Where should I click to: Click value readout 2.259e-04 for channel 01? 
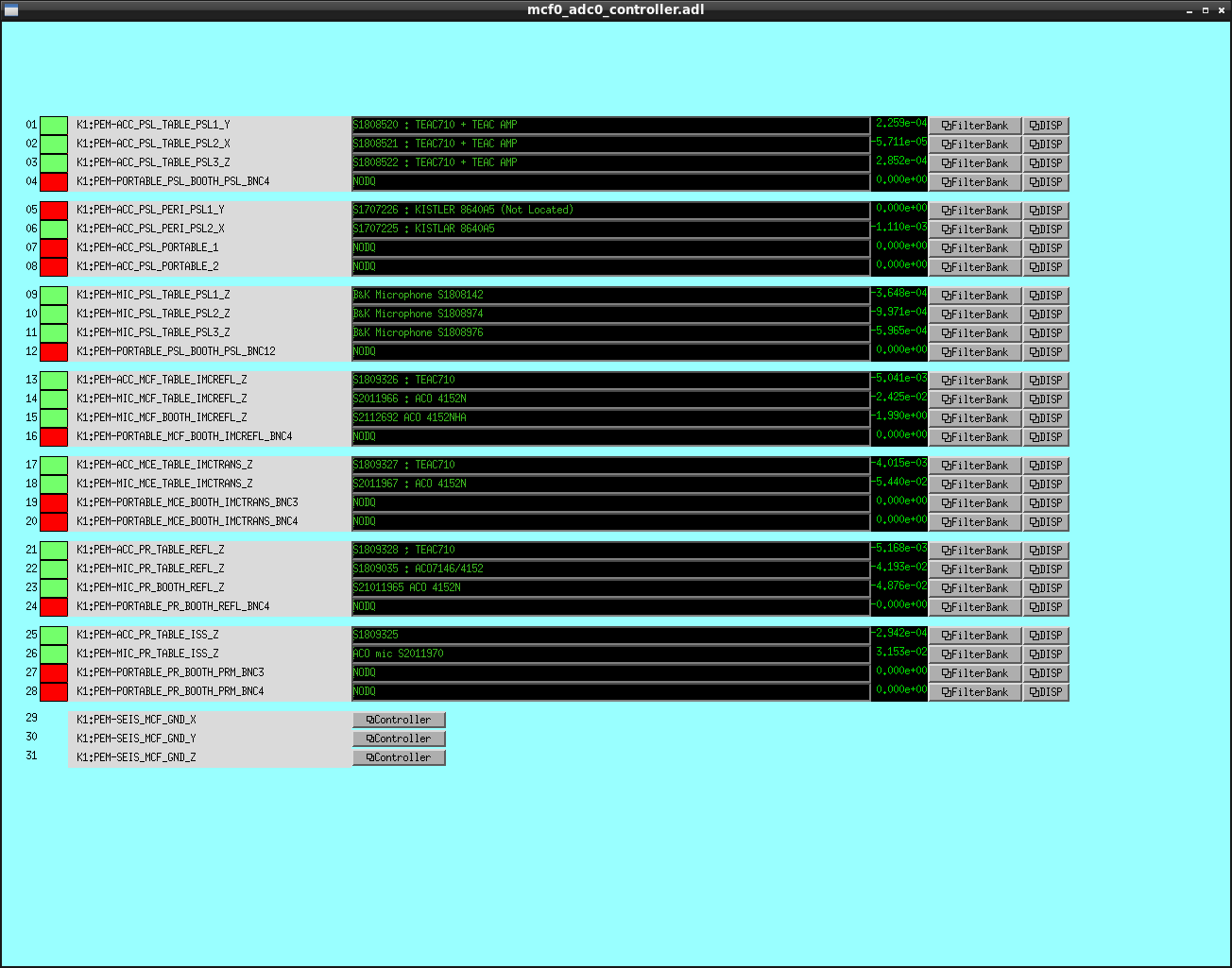coord(899,124)
